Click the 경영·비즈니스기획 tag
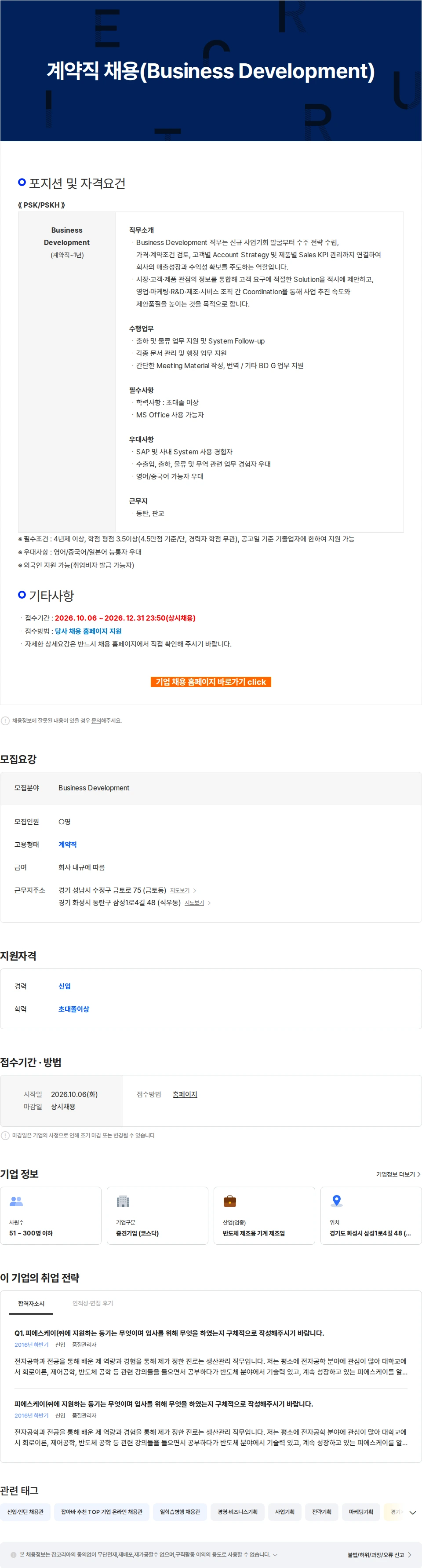This screenshot has height=1568, width=422. (x=238, y=1512)
